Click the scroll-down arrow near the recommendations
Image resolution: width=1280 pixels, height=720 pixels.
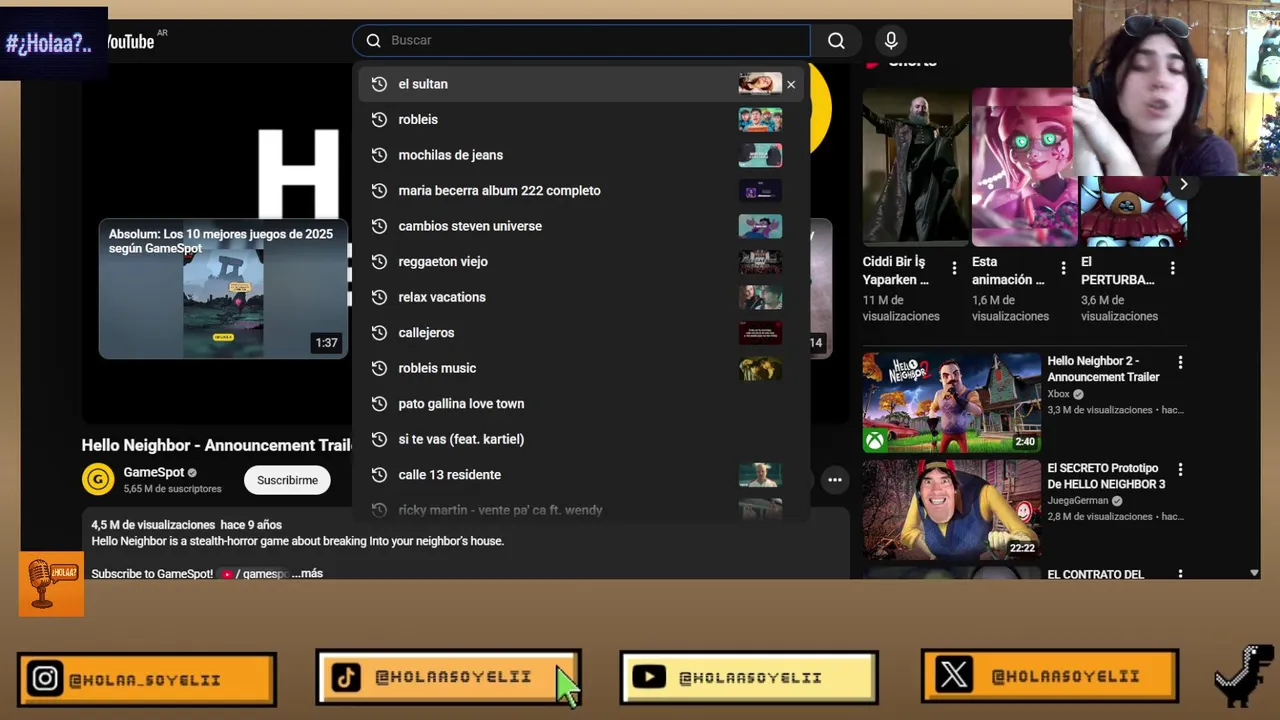point(1254,573)
